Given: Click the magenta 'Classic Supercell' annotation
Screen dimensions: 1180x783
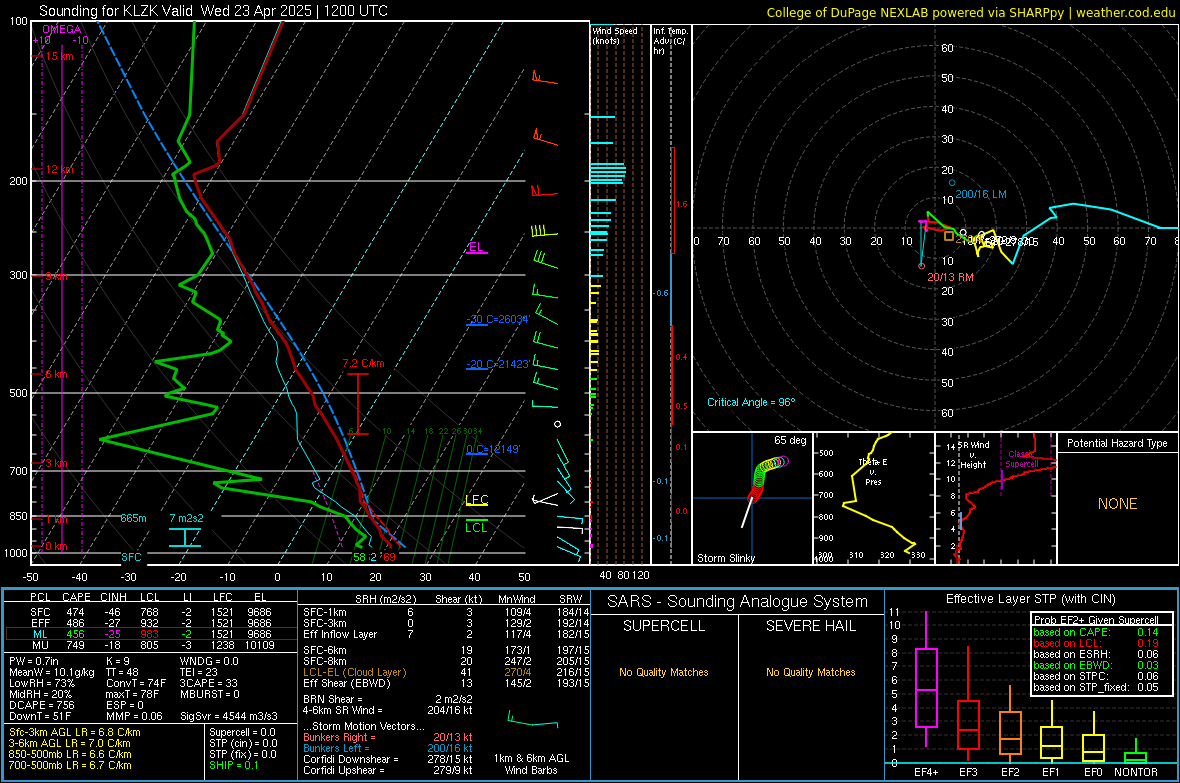Looking at the screenshot, I should [x=1021, y=459].
